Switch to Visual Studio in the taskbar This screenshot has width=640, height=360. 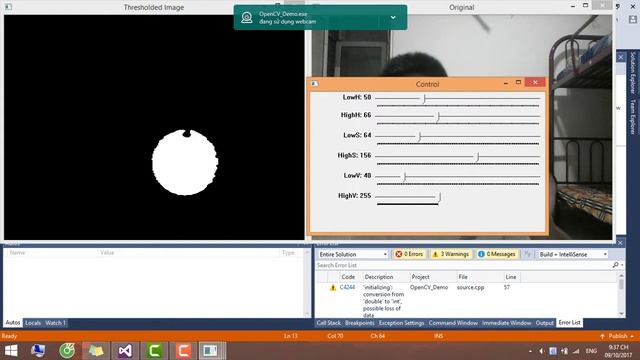click(x=125, y=351)
